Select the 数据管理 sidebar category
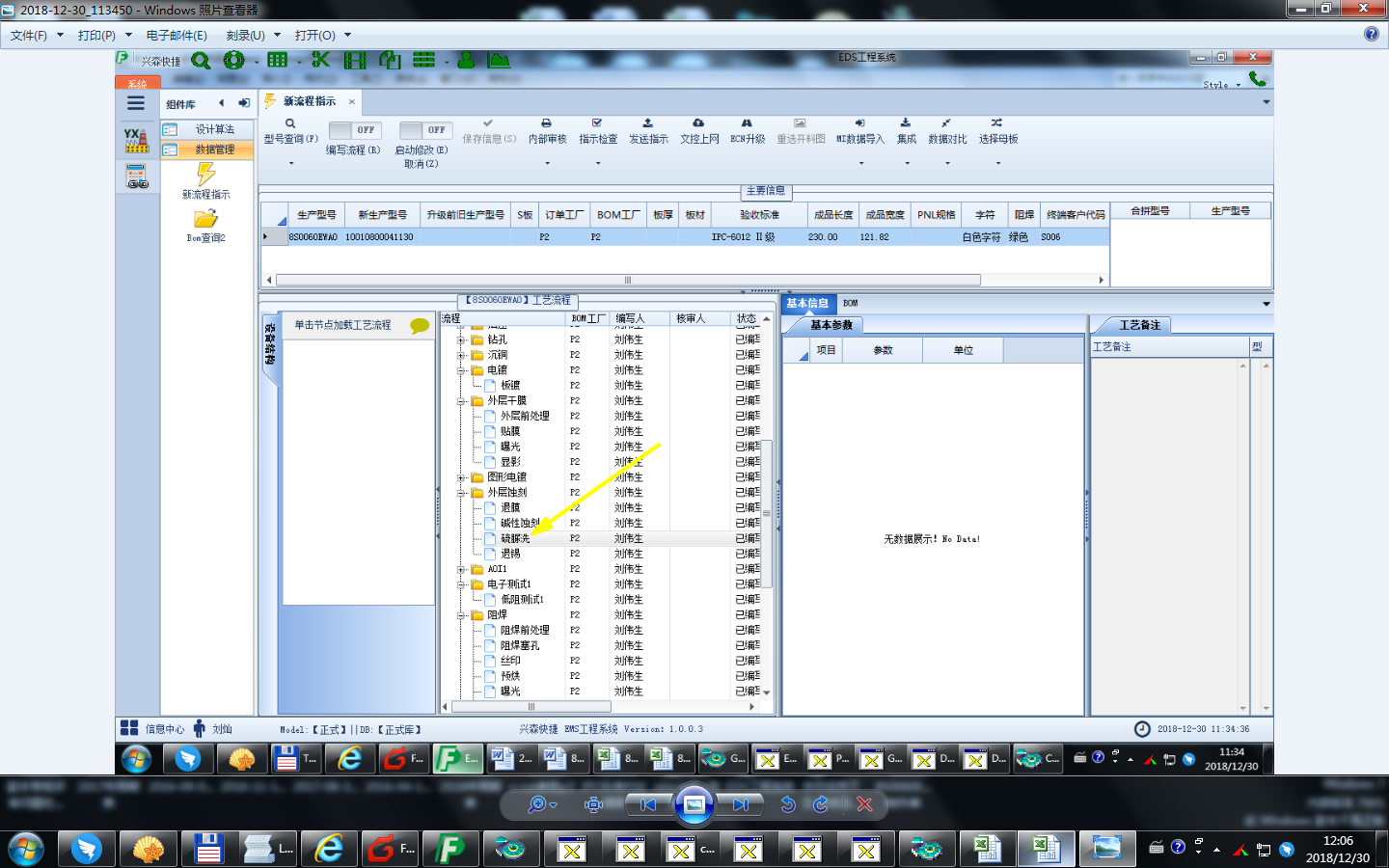Viewport: 1389px width, 868px height. pyautogui.click(x=206, y=149)
